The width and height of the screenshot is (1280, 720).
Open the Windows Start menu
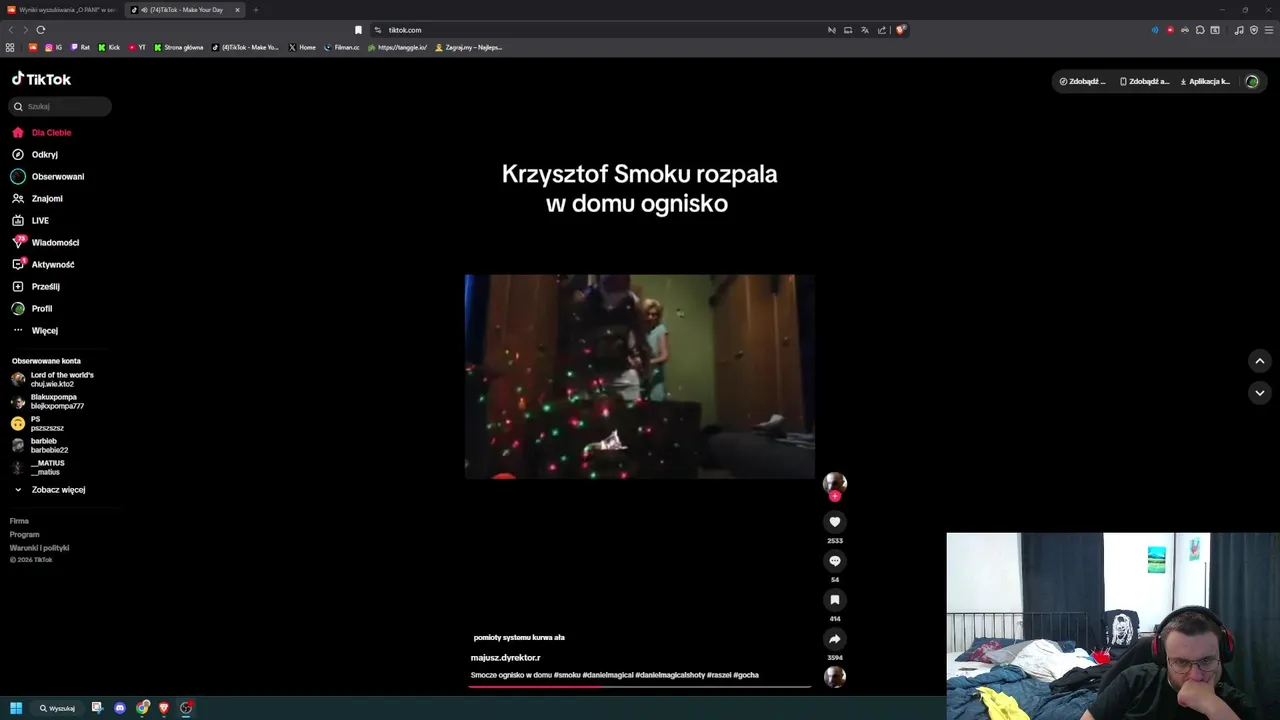(16, 708)
